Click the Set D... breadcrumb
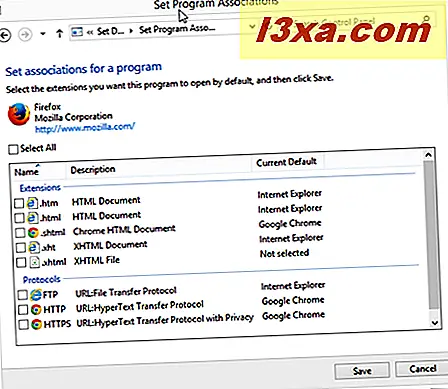The width and height of the screenshot is (448, 389). click(110, 31)
